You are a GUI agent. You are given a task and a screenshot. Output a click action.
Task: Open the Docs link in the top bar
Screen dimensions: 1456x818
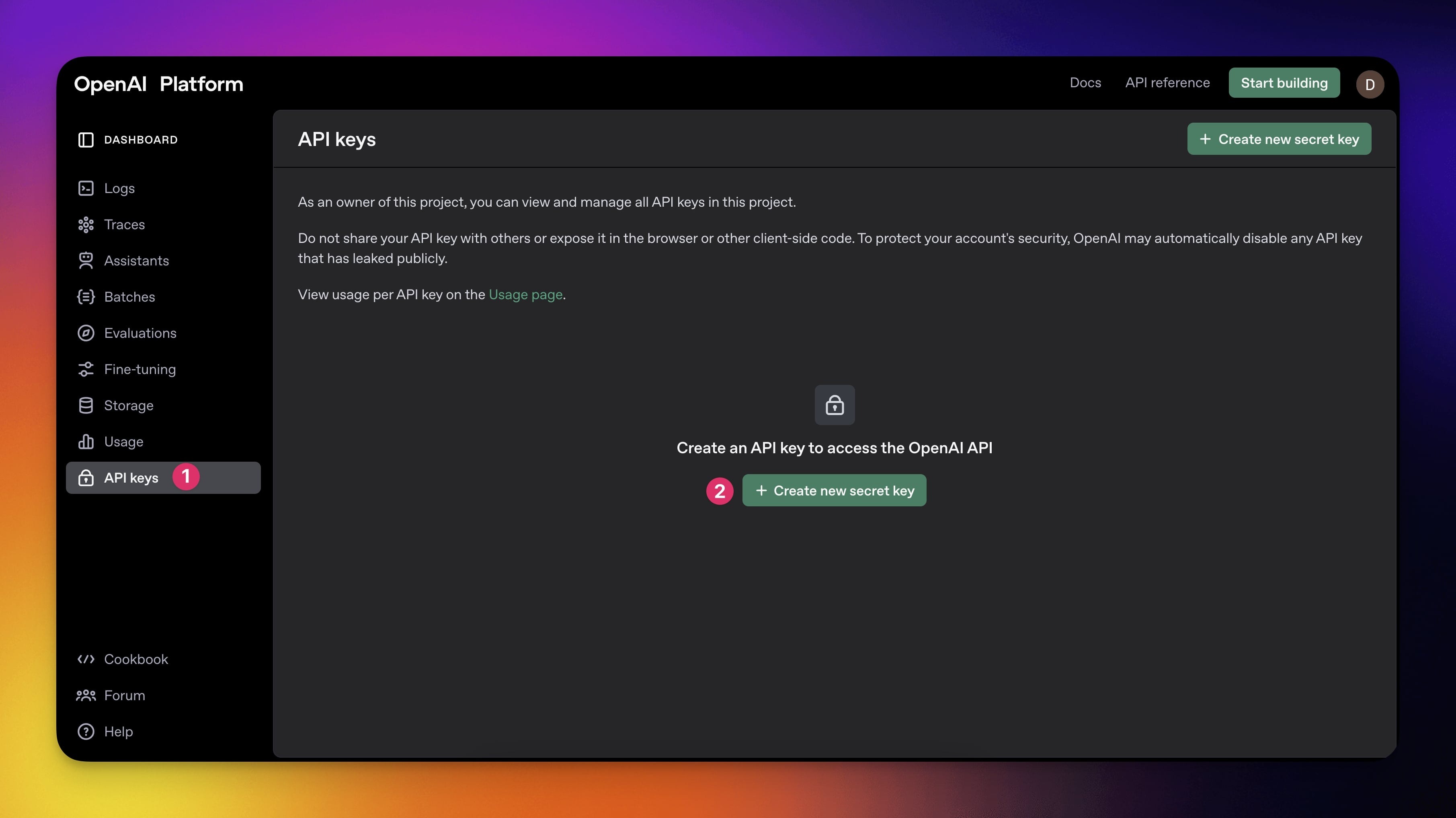1085,83
